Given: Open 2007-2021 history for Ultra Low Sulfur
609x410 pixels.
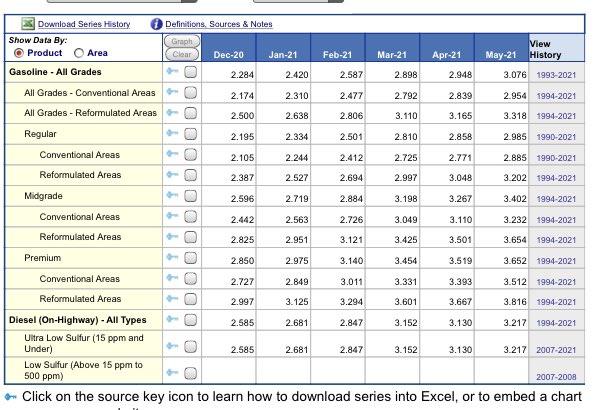Looking at the screenshot, I should pyautogui.click(x=556, y=350).
